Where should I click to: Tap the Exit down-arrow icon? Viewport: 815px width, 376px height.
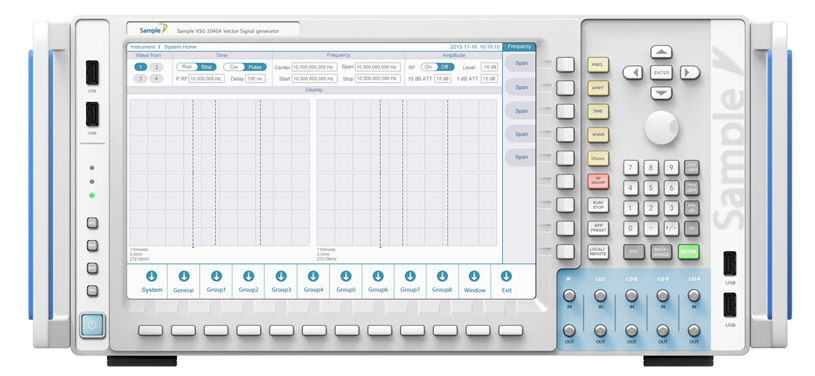[506, 276]
